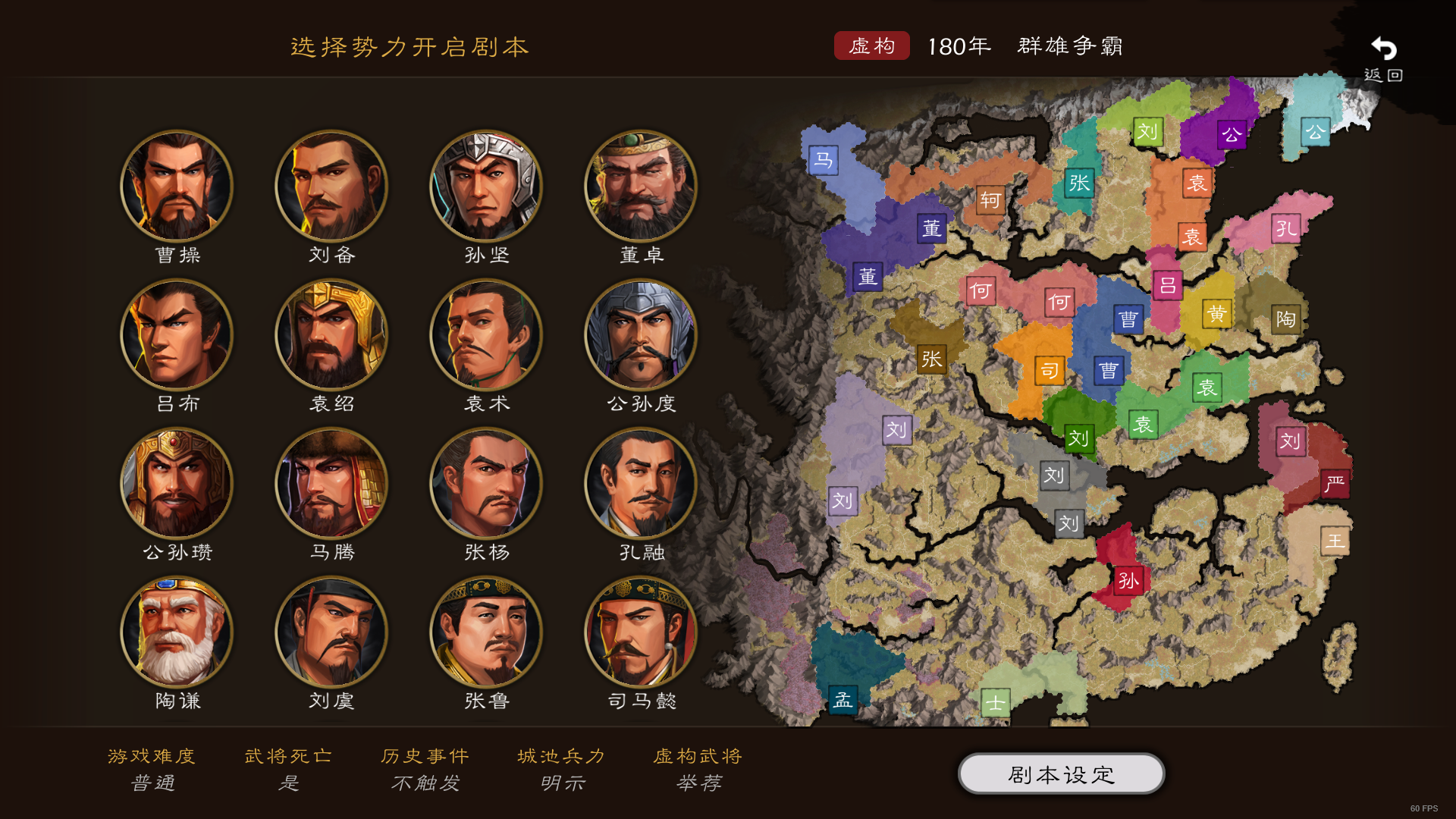Image resolution: width=1456 pixels, height=819 pixels.
Task: Click the 孟 territory marker in the southwest
Action: click(x=843, y=700)
